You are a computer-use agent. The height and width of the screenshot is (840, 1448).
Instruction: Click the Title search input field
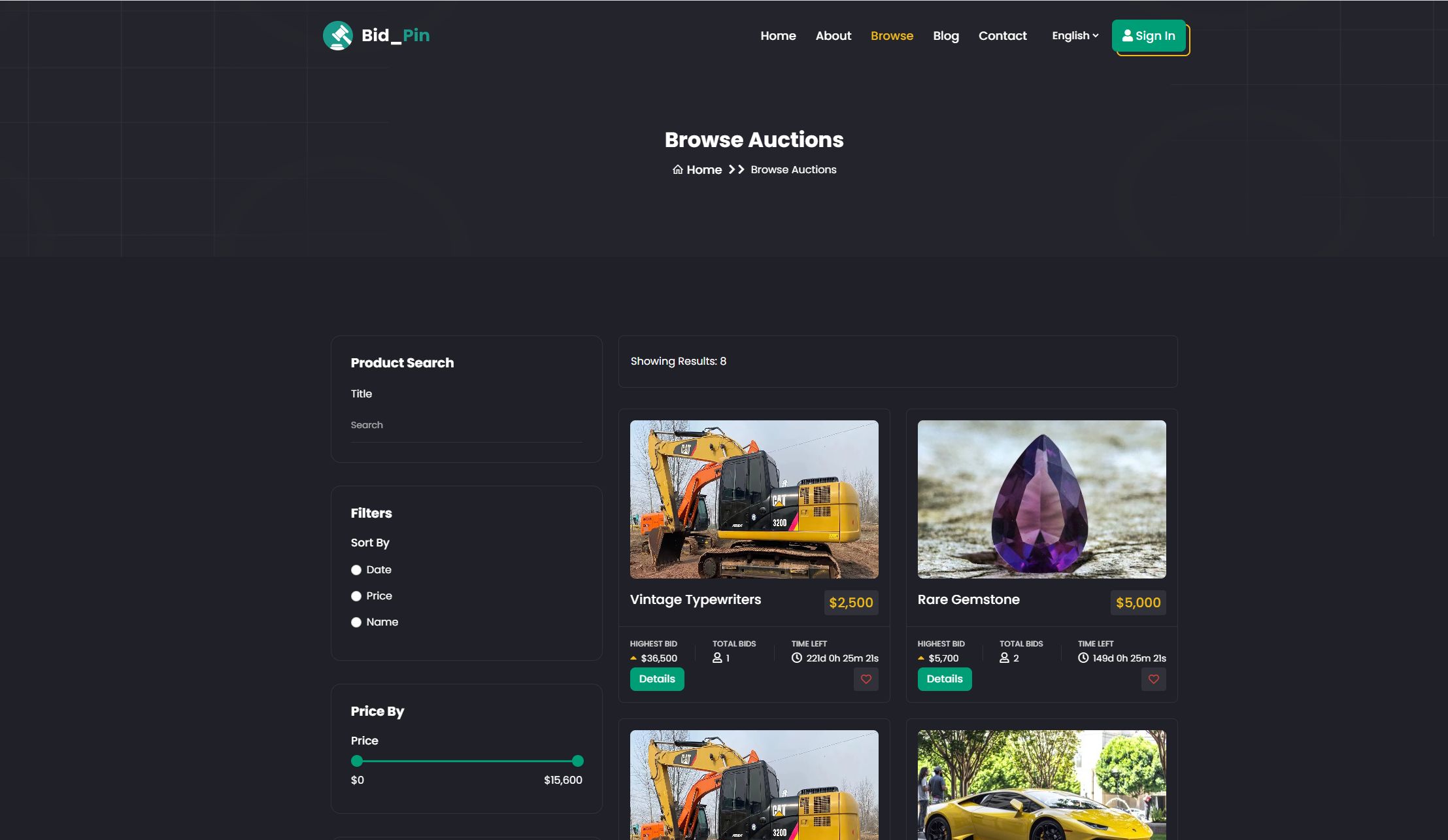[466, 426]
